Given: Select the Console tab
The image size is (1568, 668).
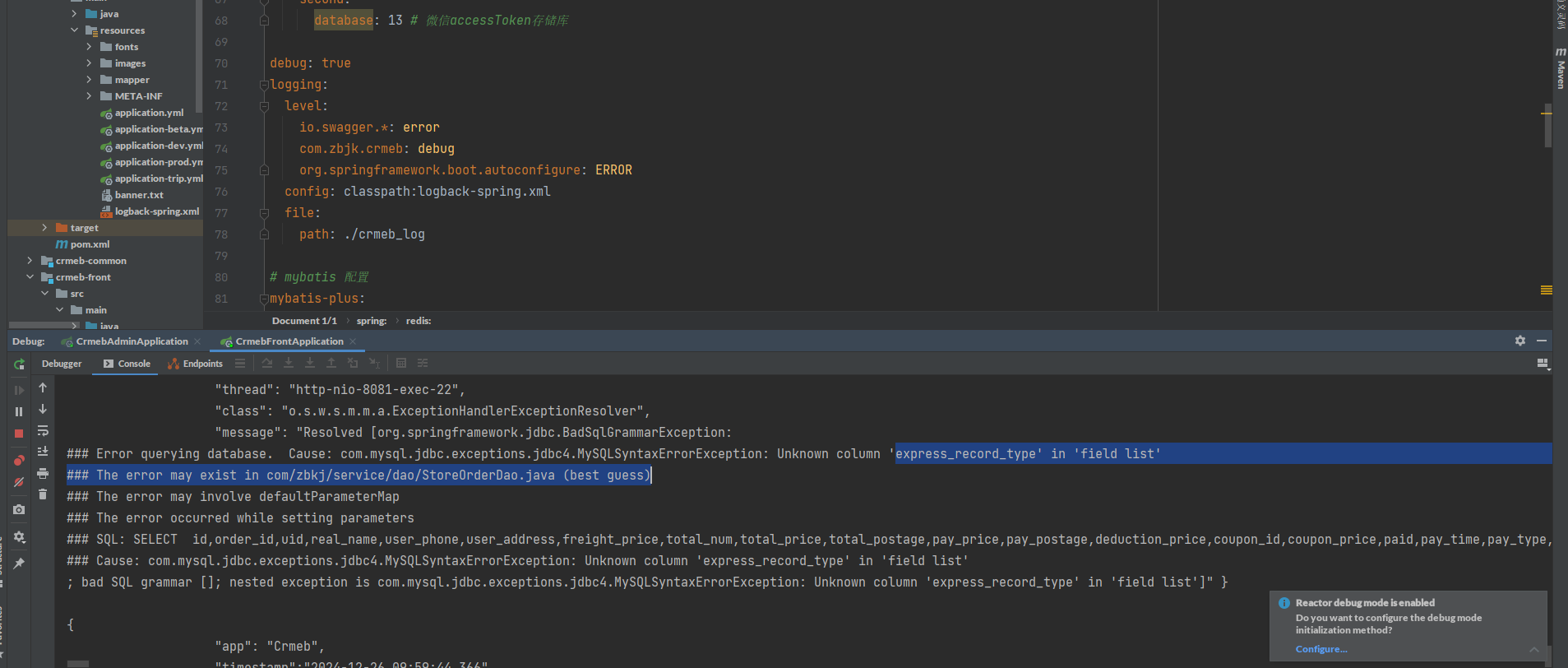Looking at the screenshot, I should tap(127, 364).
